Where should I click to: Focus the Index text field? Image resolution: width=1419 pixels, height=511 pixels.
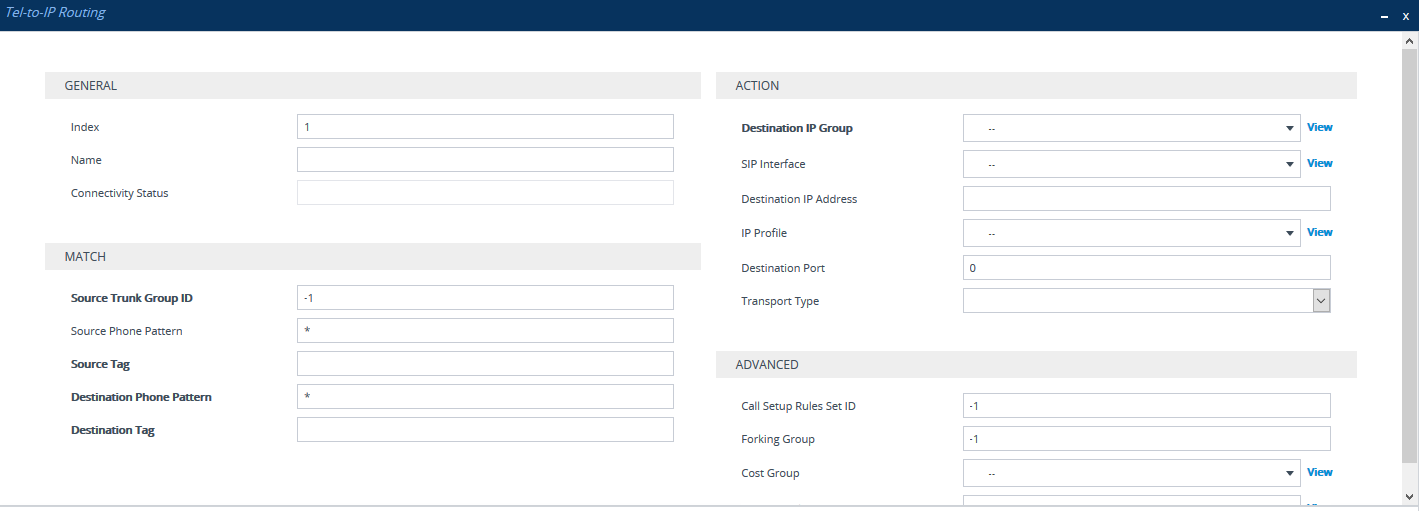[485, 127]
